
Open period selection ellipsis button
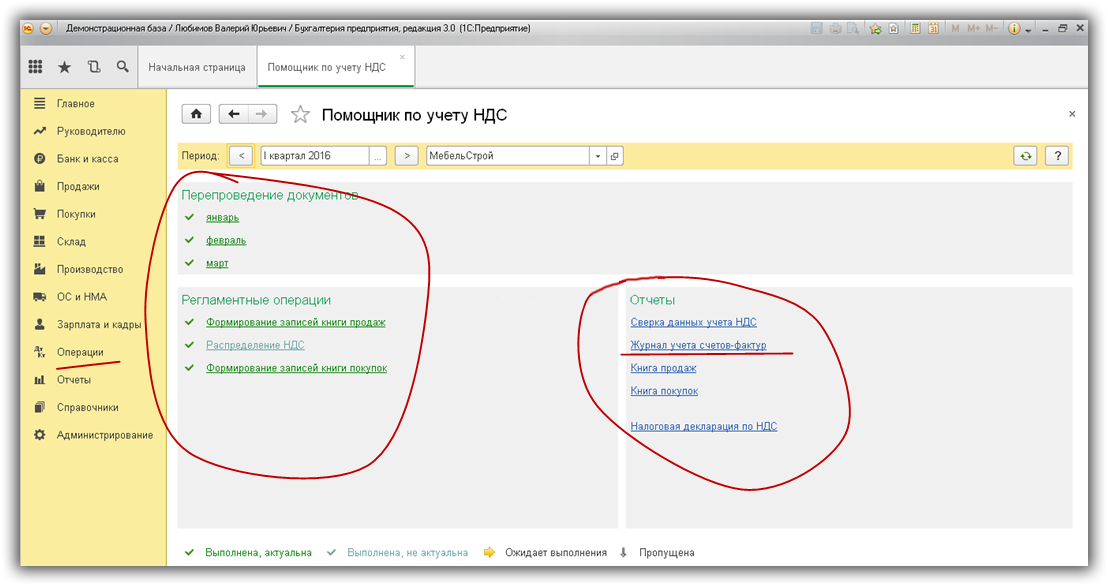[x=378, y=156]
